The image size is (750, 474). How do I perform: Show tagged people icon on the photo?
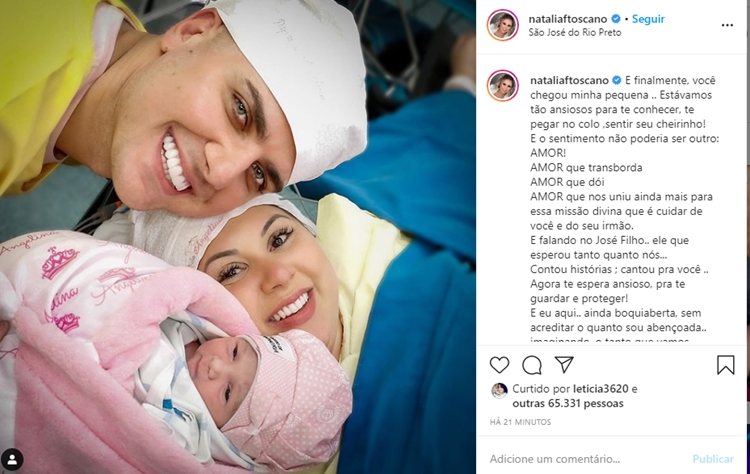(x=11, y=460)
